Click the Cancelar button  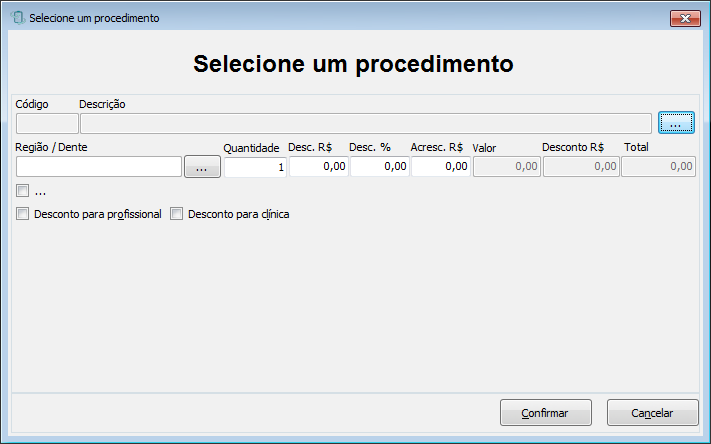tap(653, 413)
